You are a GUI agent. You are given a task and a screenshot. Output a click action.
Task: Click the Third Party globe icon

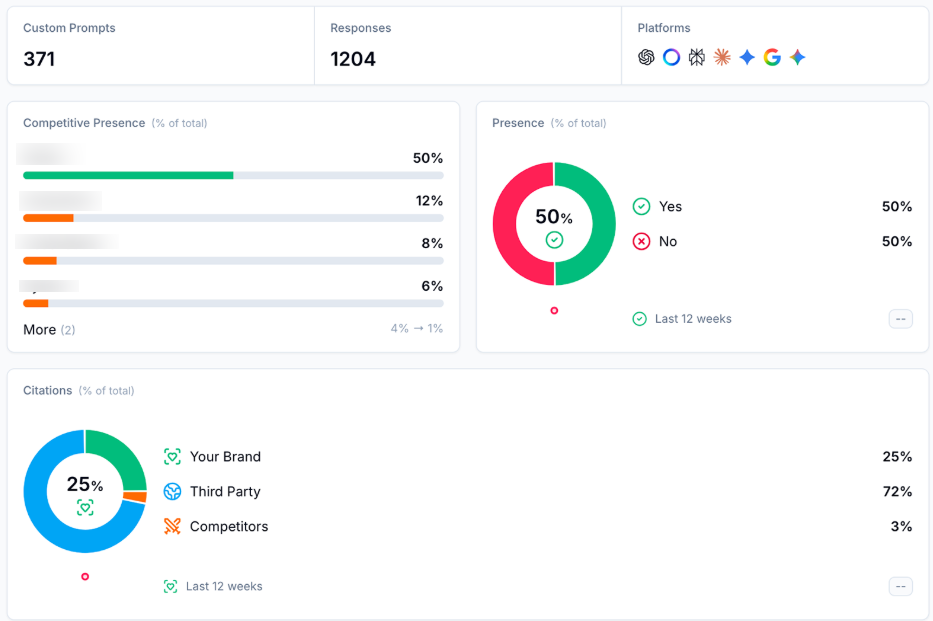[172, 492]
